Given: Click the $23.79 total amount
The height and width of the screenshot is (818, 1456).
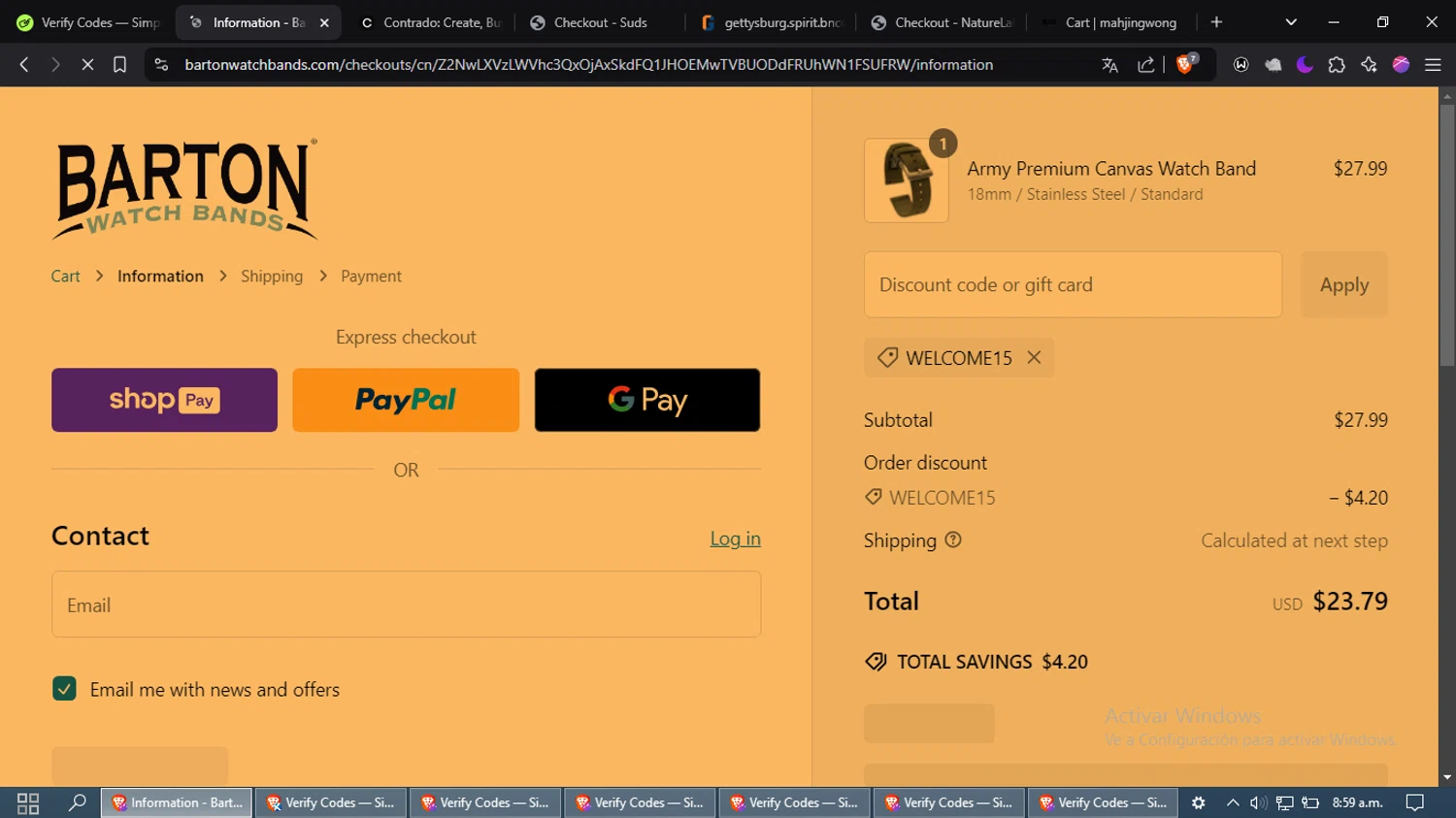Looking at the screenshot, I should (1350, 602).
